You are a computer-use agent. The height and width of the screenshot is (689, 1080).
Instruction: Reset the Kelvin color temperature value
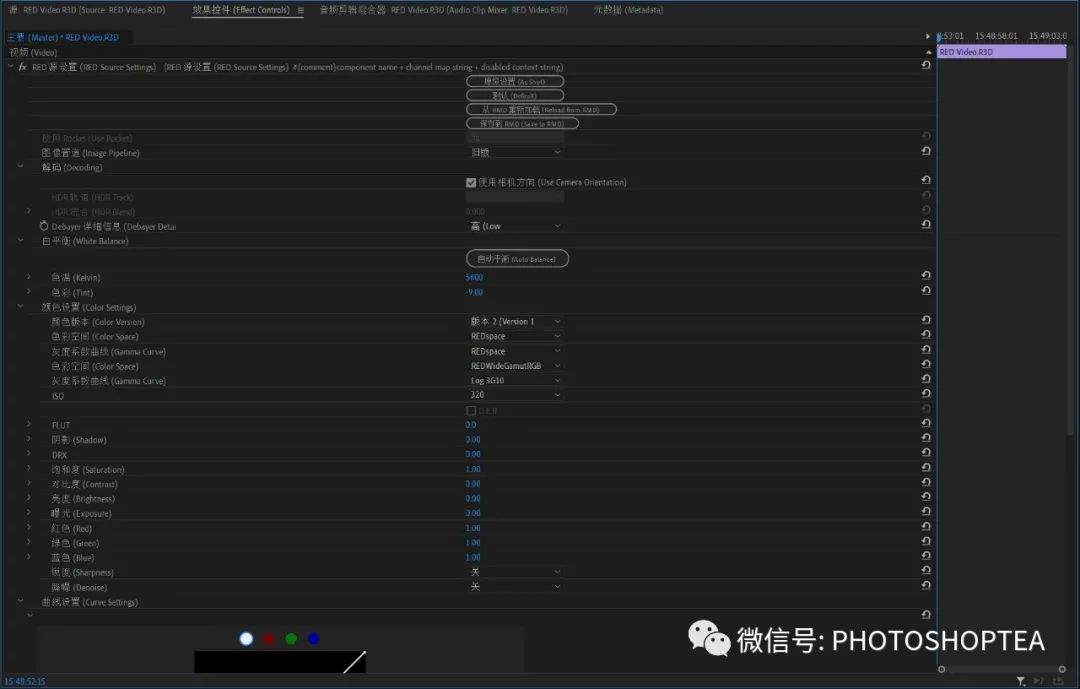pos(926,276)
